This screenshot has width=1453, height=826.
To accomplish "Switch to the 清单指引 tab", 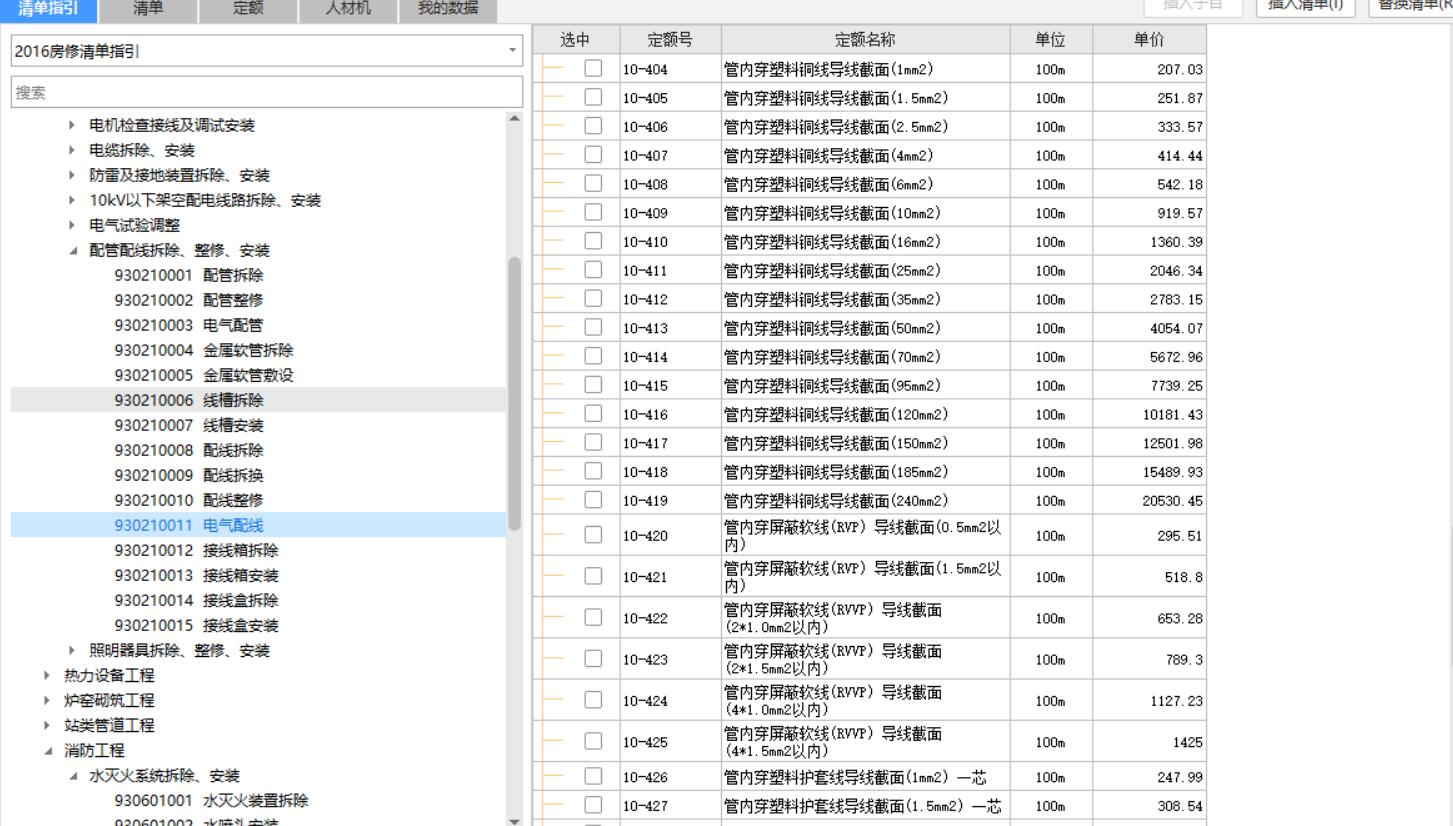I will point(48,9).
